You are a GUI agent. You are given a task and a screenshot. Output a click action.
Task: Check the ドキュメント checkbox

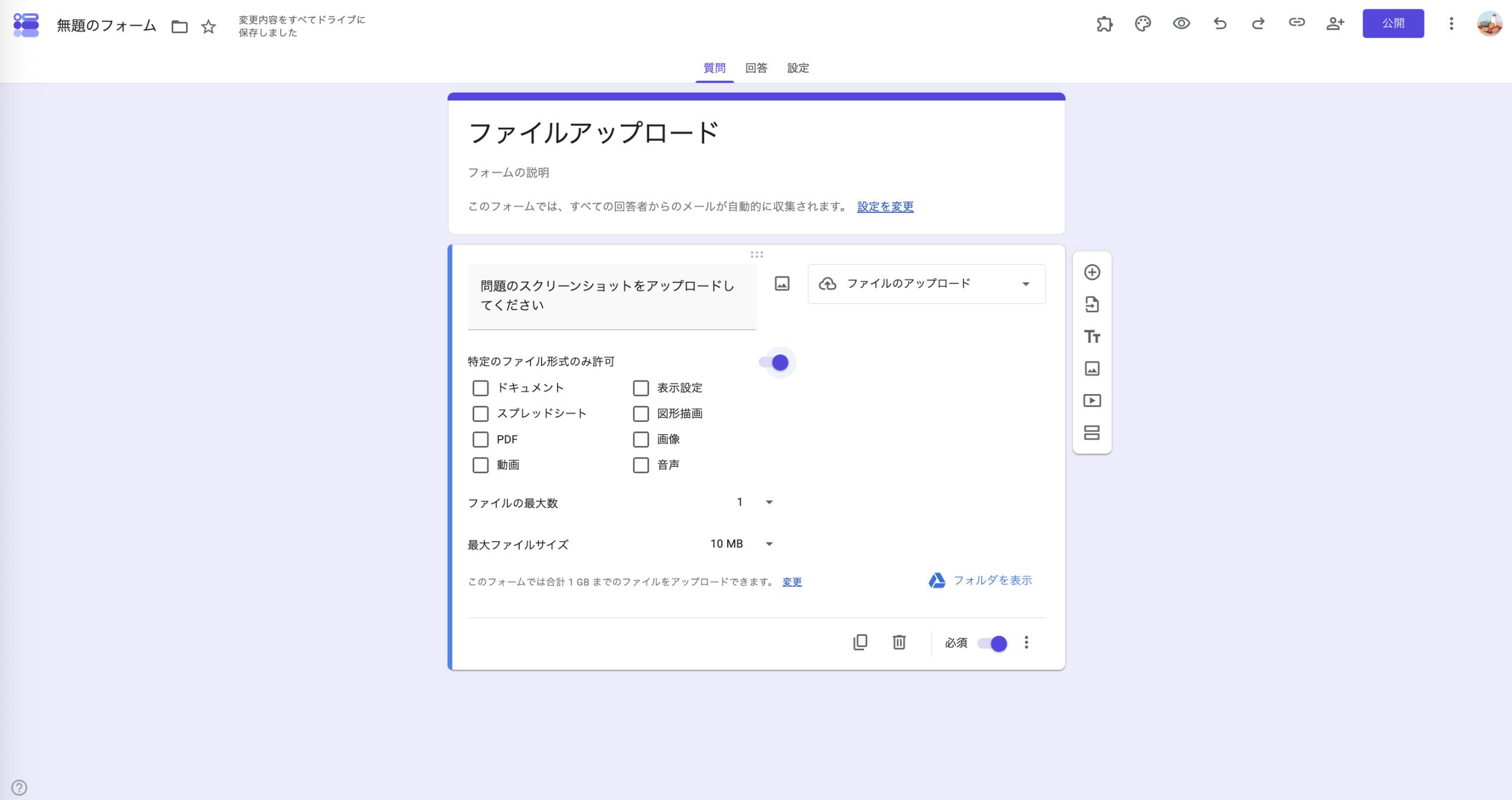(480, 388)
